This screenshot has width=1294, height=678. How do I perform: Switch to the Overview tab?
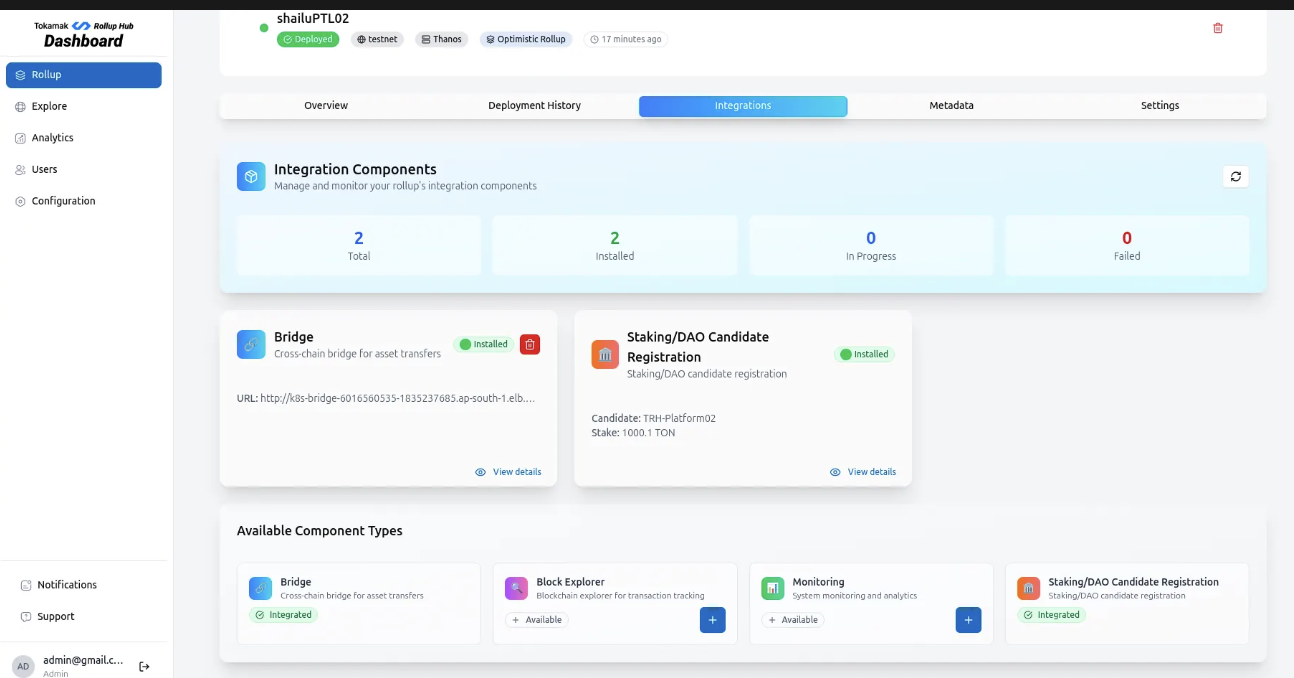point(326,106)
